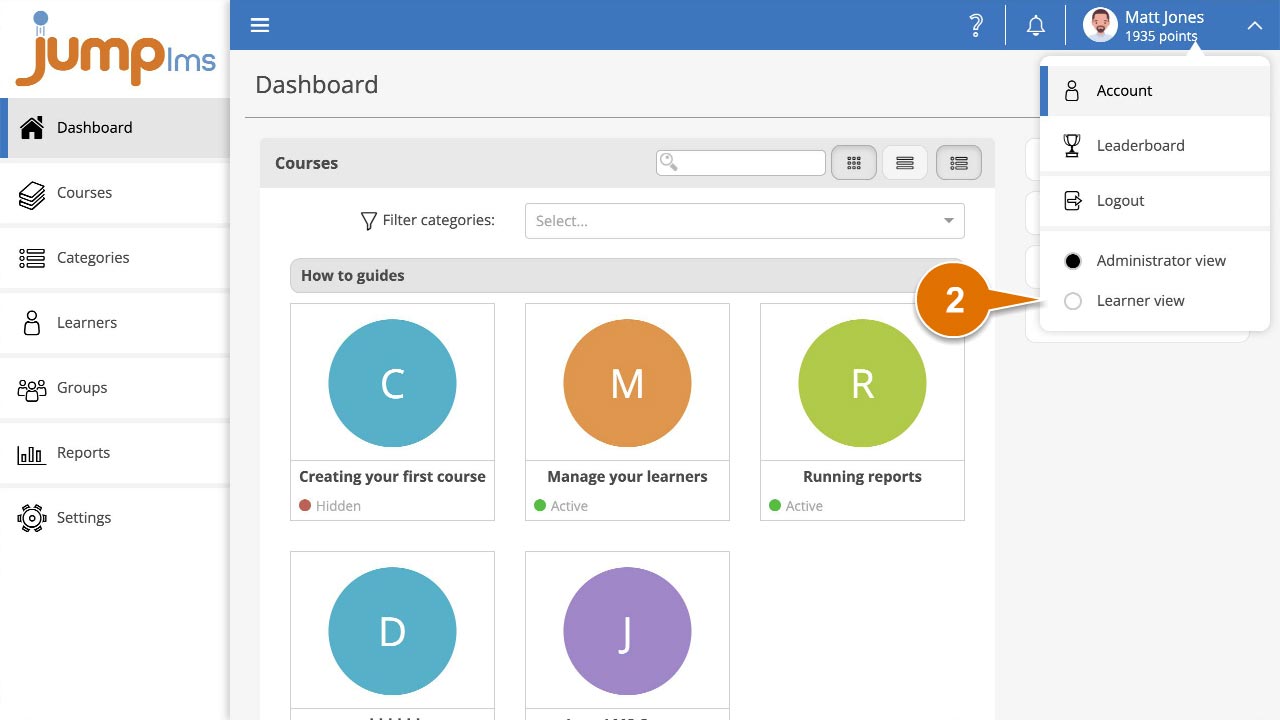
Task: Select Administrator view radio button
Action: coord(1073,261)
